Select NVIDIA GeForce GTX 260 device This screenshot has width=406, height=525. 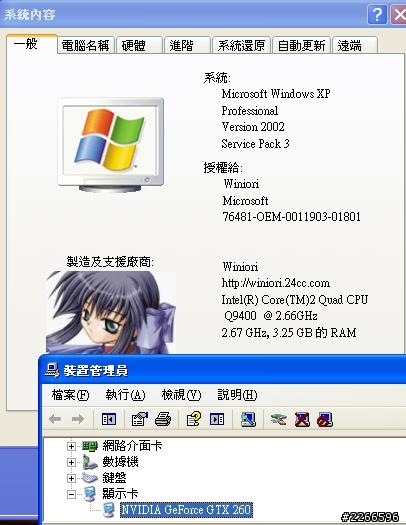pyautogui.click(x=186, y=510)
